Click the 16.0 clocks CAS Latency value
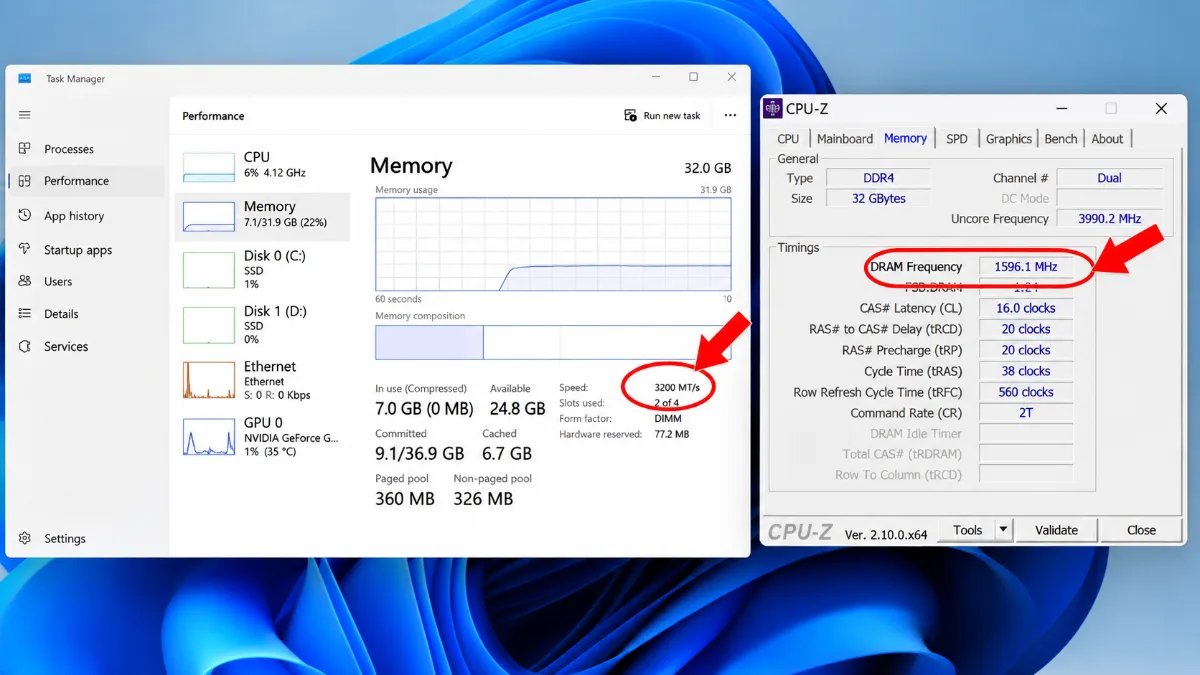The width and height of the screenshot is (1200, 675). pyautogui.click(x=1026, y=308)
